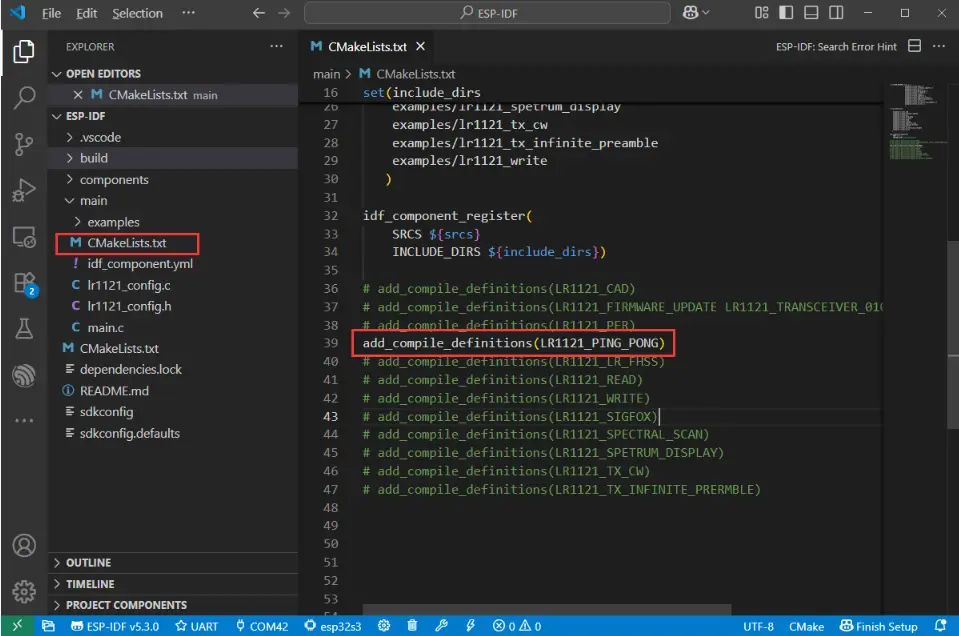Collapse the main folder
The height and width of the screenshot is (636, 959).
click(x=93, y=201)
